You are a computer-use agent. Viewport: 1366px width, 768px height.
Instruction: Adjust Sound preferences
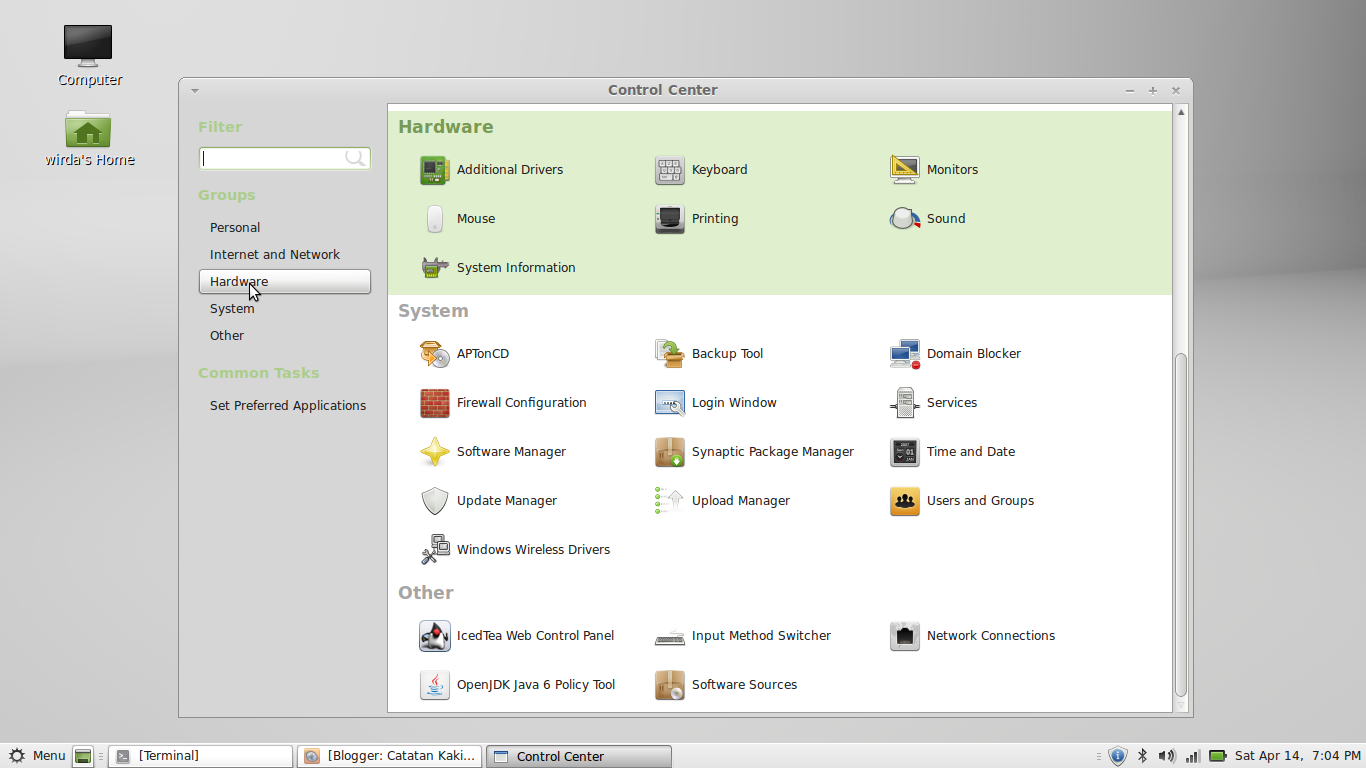tap(945, 219)
